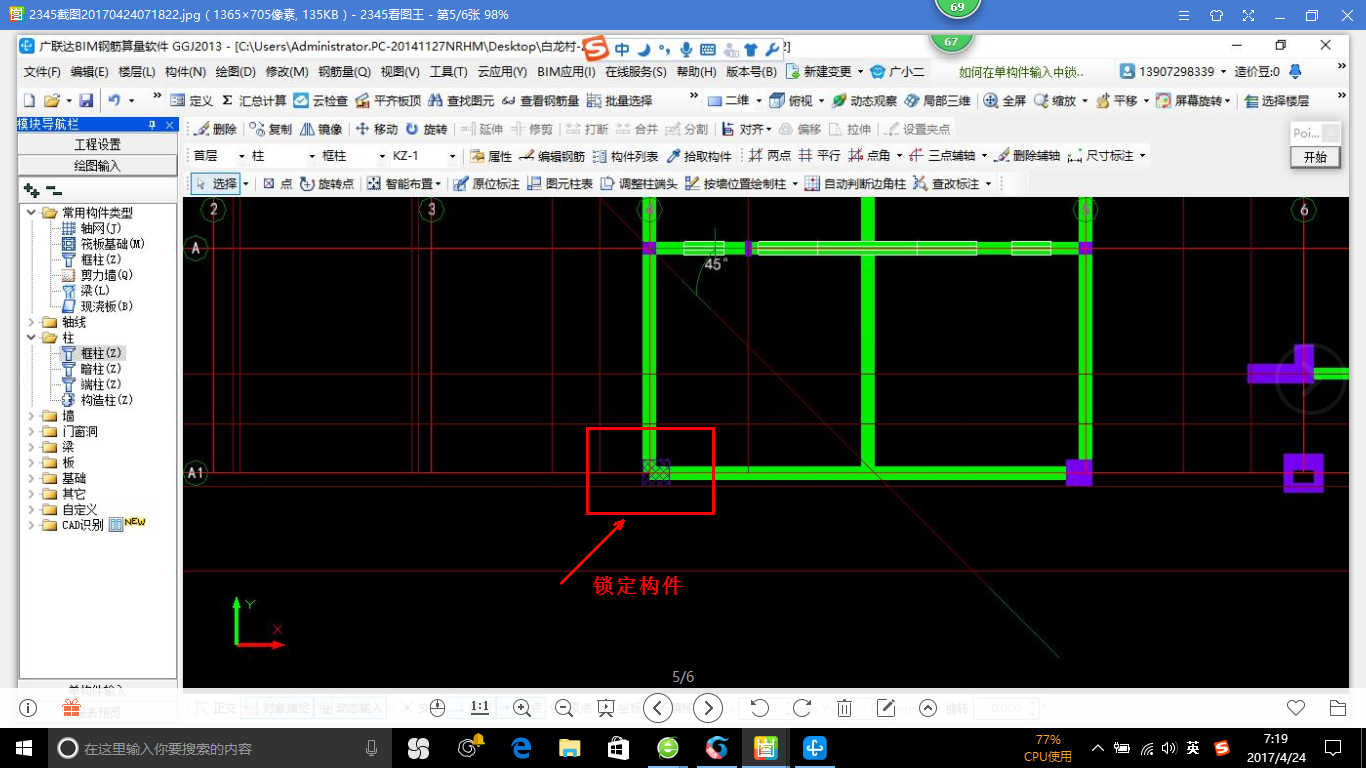Open 构件列表 component list
The image size is (1366, 768).
(625, 156)
